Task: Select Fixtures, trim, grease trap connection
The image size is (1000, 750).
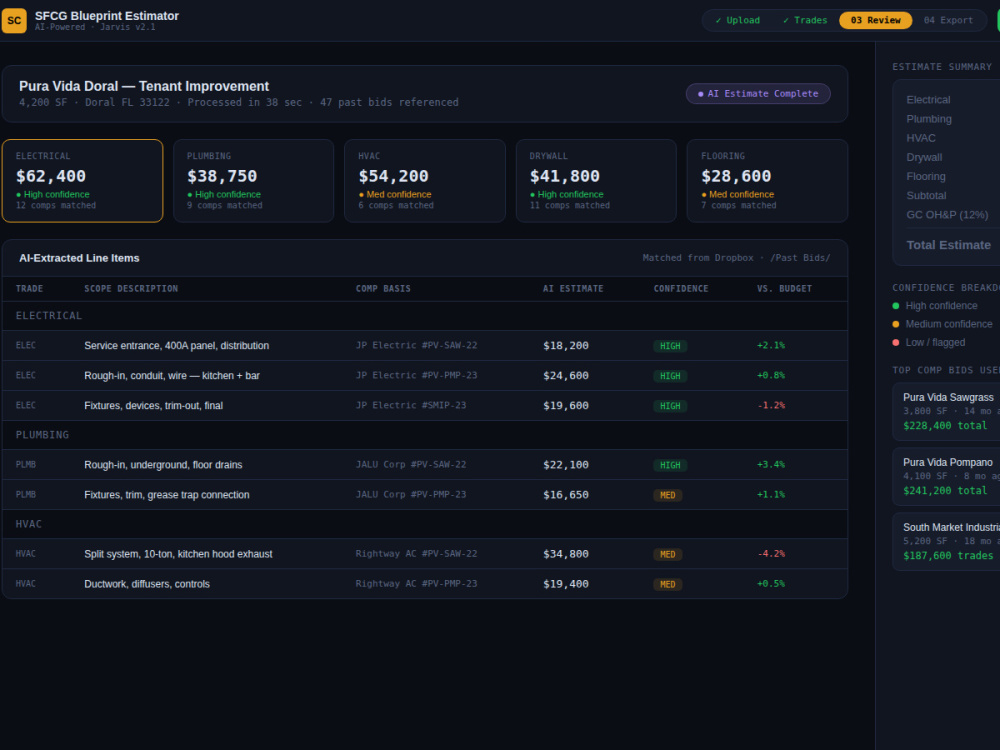Action: click(425, 495)
